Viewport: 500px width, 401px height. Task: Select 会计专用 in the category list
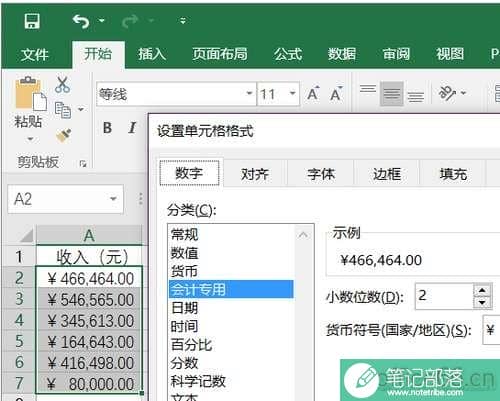coord(231,289)
